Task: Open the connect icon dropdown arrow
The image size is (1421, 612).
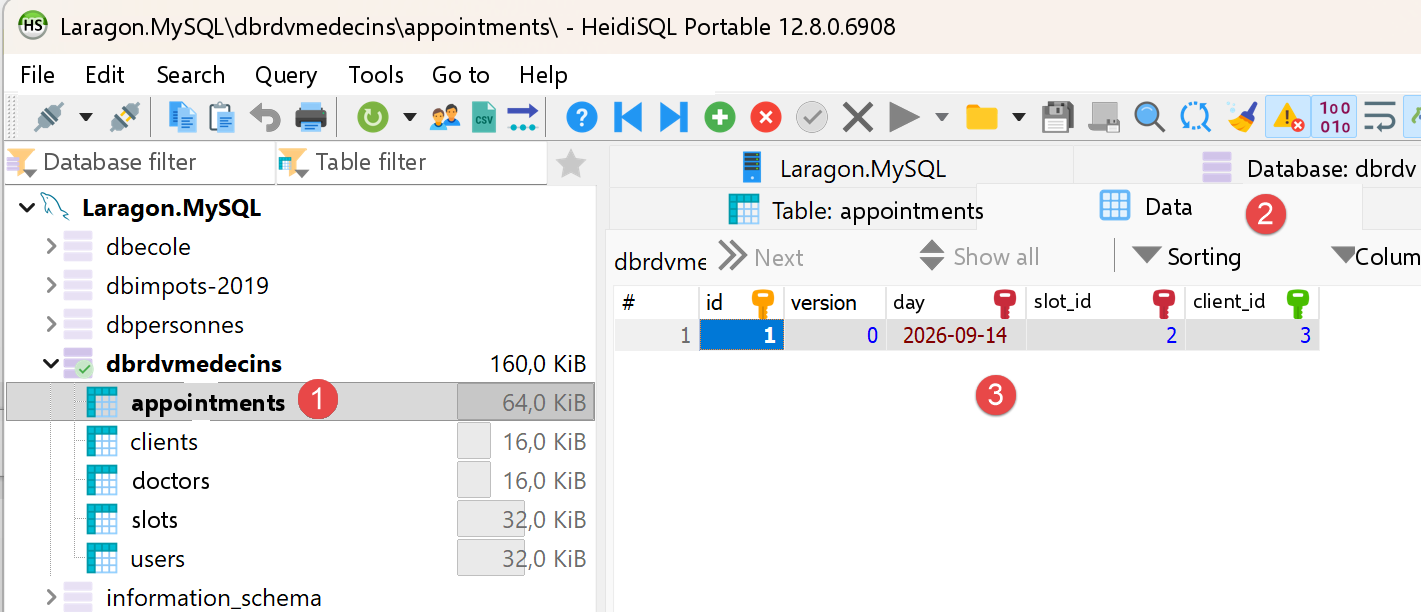Action: [x=86, y=118]
